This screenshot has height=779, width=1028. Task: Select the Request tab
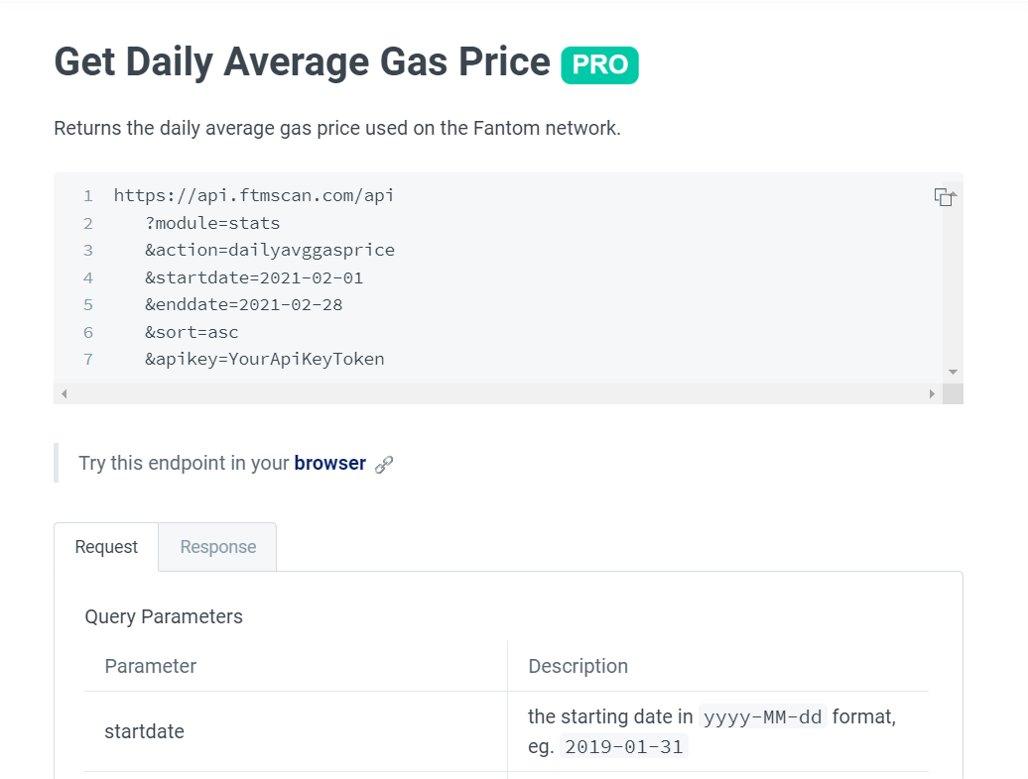[106, 547]
